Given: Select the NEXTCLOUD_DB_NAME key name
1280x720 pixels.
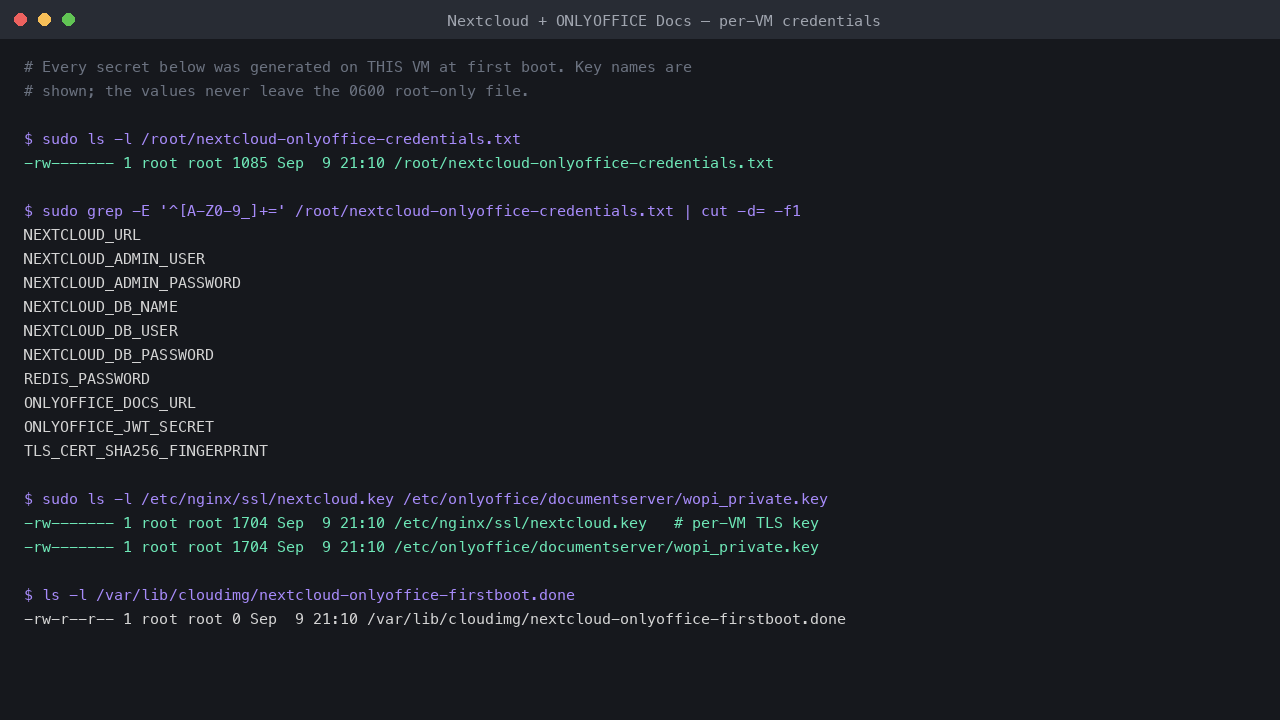Looking at the screenshot, I should [x=101, y=307].
